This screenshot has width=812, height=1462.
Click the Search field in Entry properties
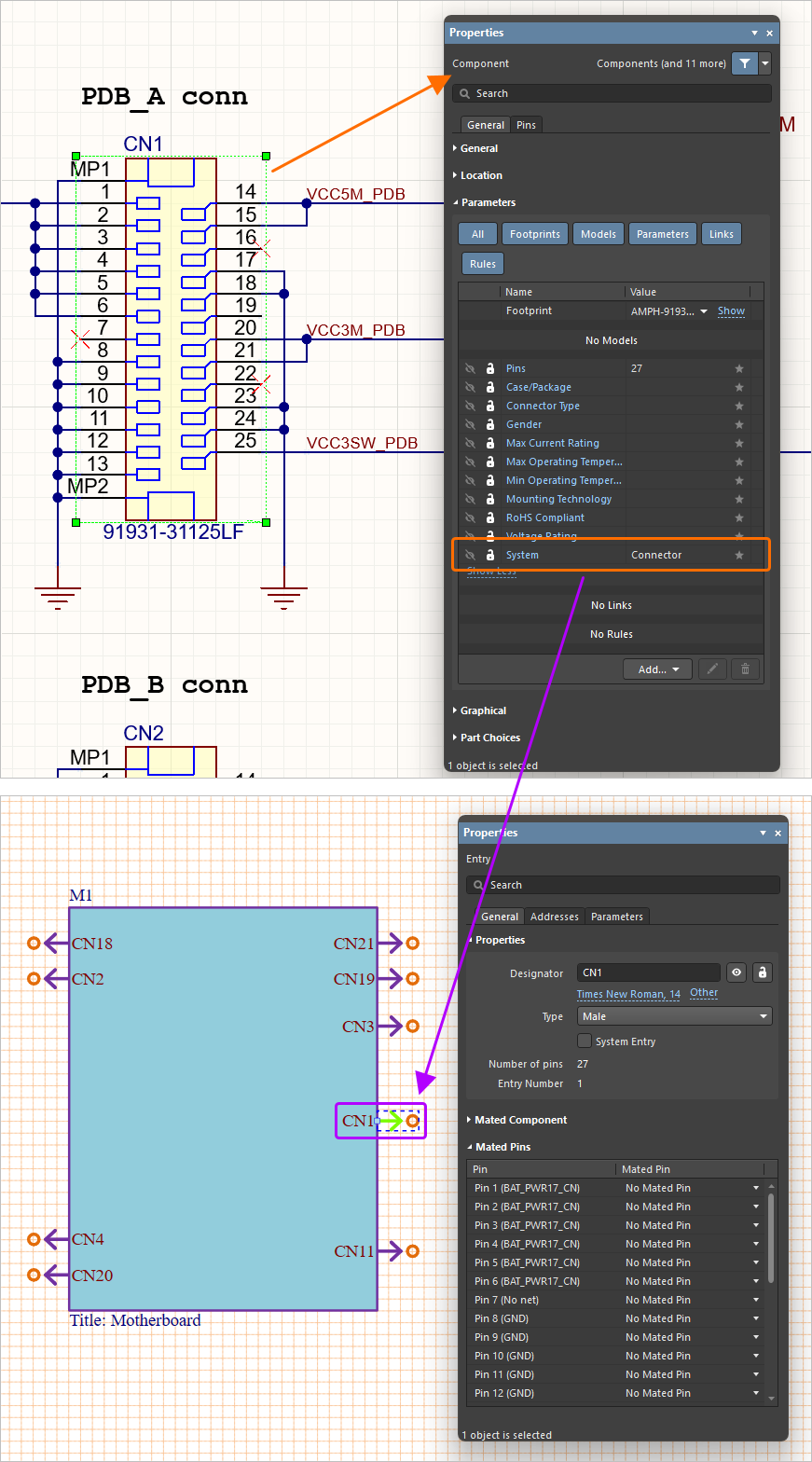pos(623,885)
